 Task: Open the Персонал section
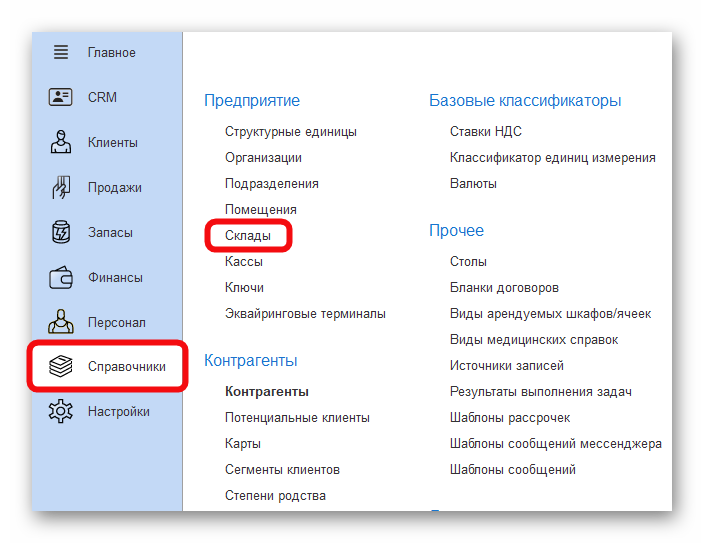(x=117, y=322)
